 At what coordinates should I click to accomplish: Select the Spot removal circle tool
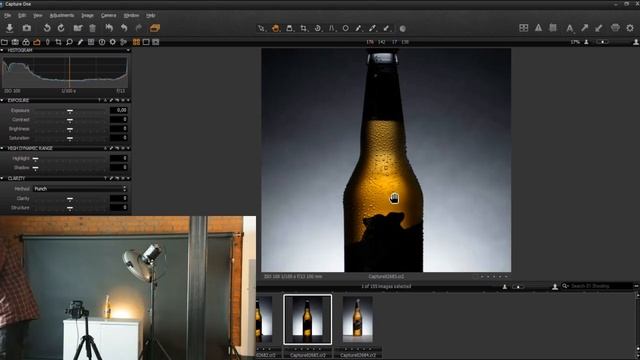click(345, 28)
